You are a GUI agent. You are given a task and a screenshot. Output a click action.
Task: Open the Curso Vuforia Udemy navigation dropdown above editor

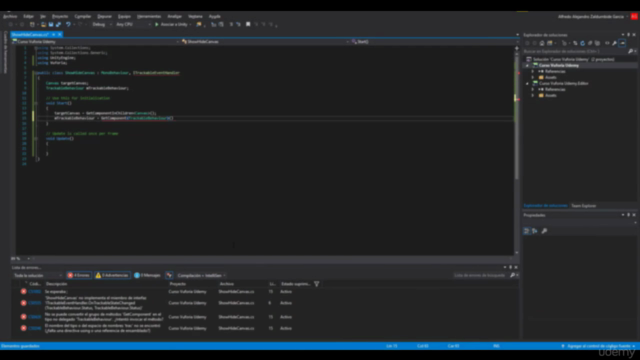click(x=96, y=42)
